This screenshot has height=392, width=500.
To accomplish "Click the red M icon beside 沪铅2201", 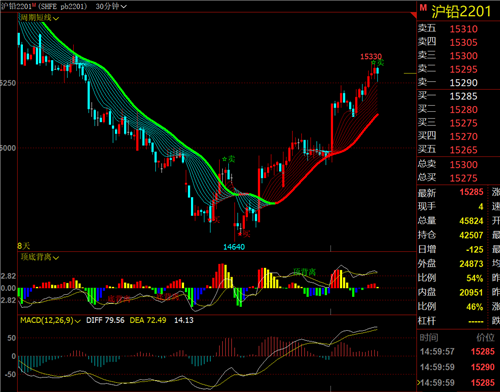I will 423,8.
